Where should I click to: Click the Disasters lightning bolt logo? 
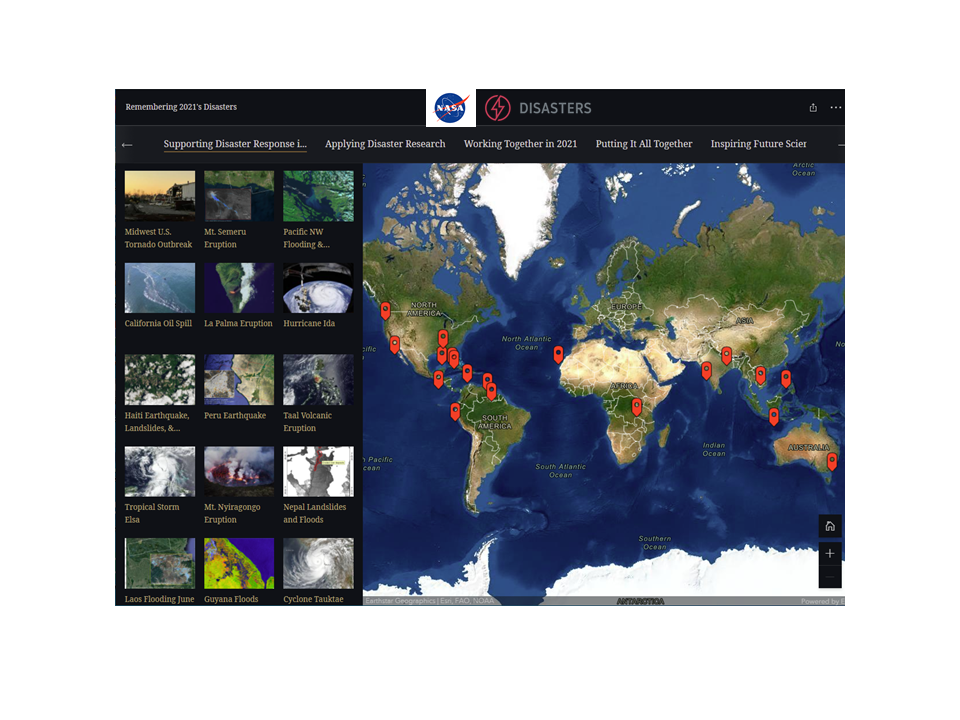(x=497, y=108)
